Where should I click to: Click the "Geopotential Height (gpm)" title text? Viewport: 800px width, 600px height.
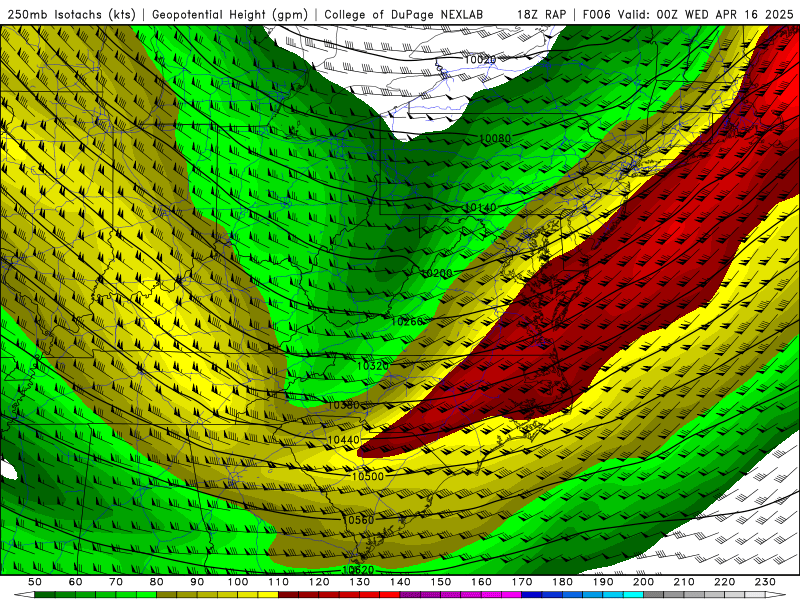pyautogui.click(x=230, y=15)
